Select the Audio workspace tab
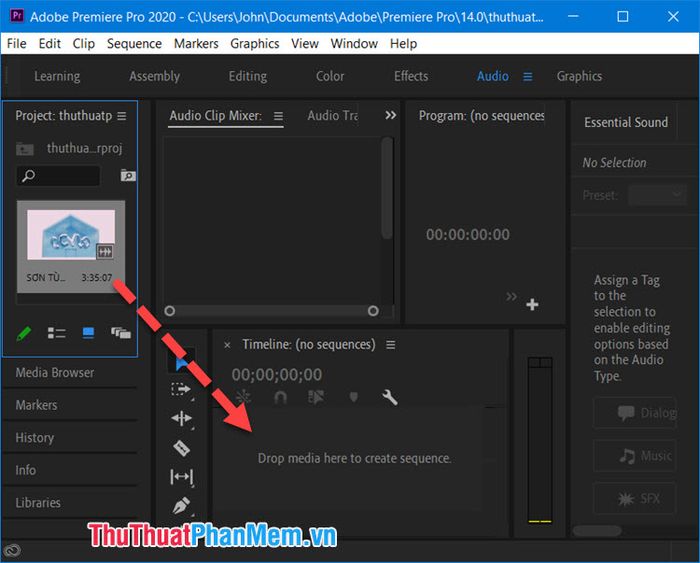The image size is (700, 563). 492,76
